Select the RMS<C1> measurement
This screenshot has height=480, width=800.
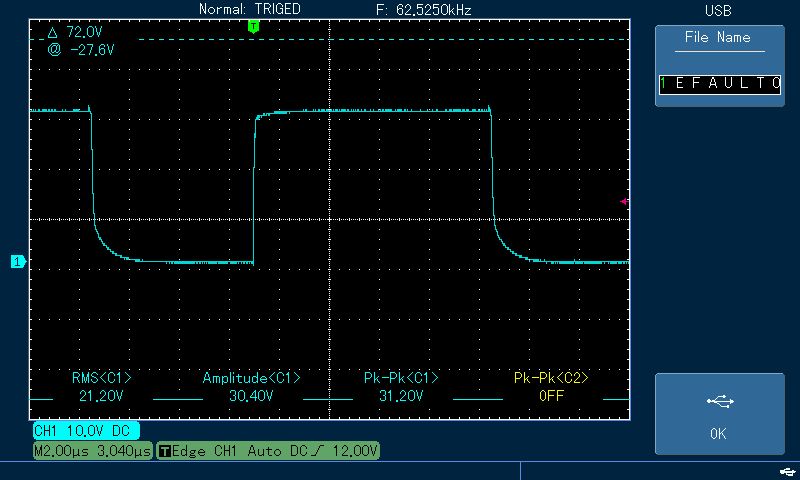coord(101,387)
